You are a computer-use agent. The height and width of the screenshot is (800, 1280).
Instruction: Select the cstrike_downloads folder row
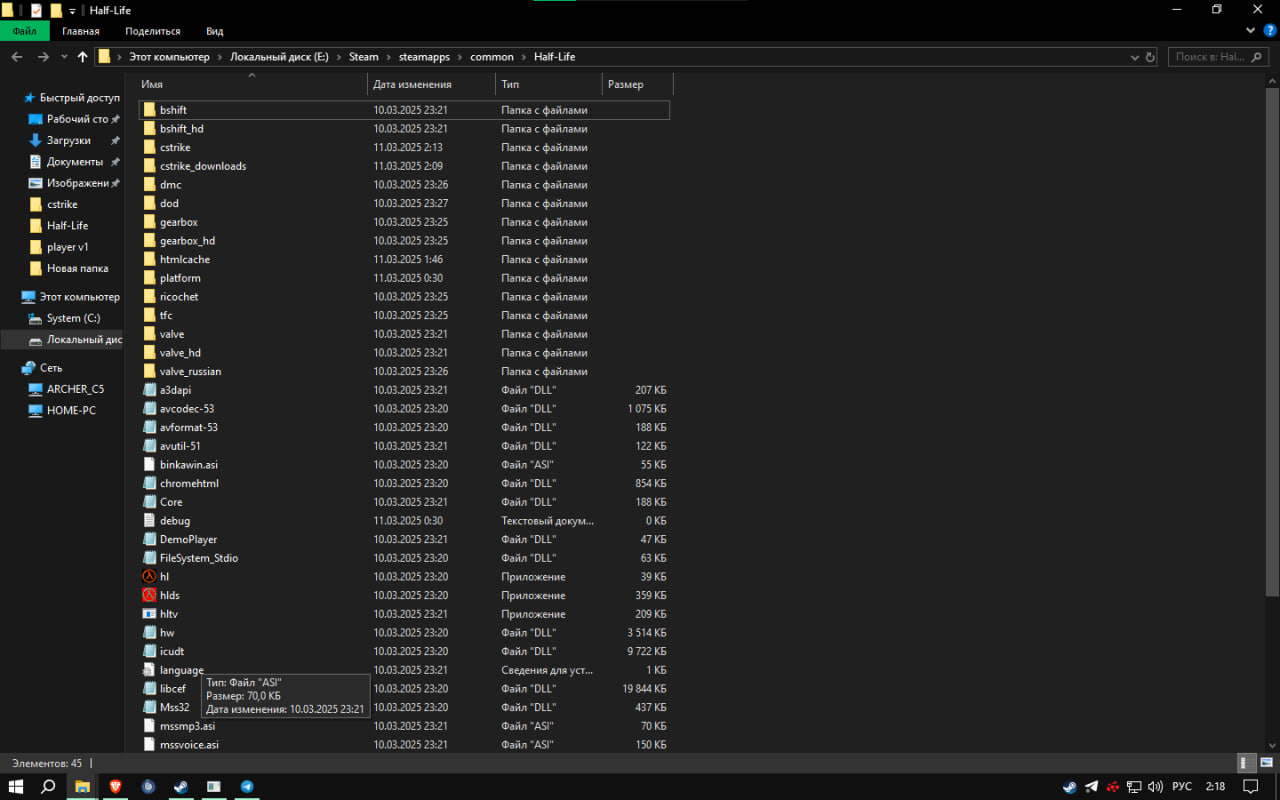point(405,166)
